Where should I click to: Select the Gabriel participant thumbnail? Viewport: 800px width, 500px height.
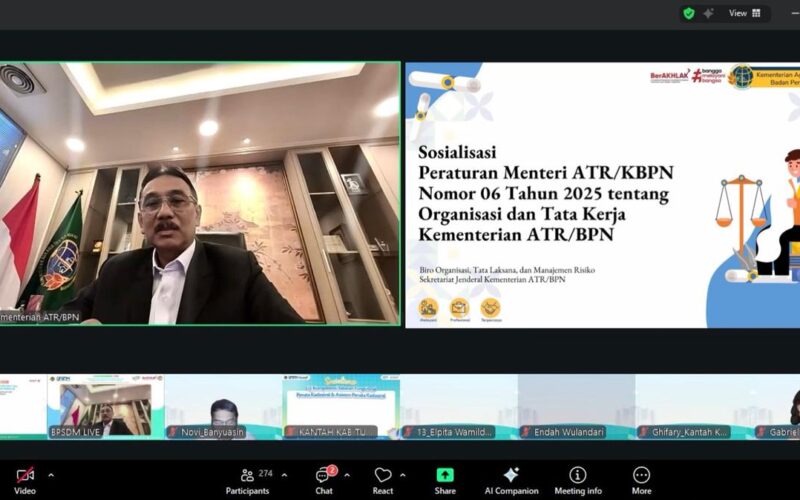coord(777,406)
